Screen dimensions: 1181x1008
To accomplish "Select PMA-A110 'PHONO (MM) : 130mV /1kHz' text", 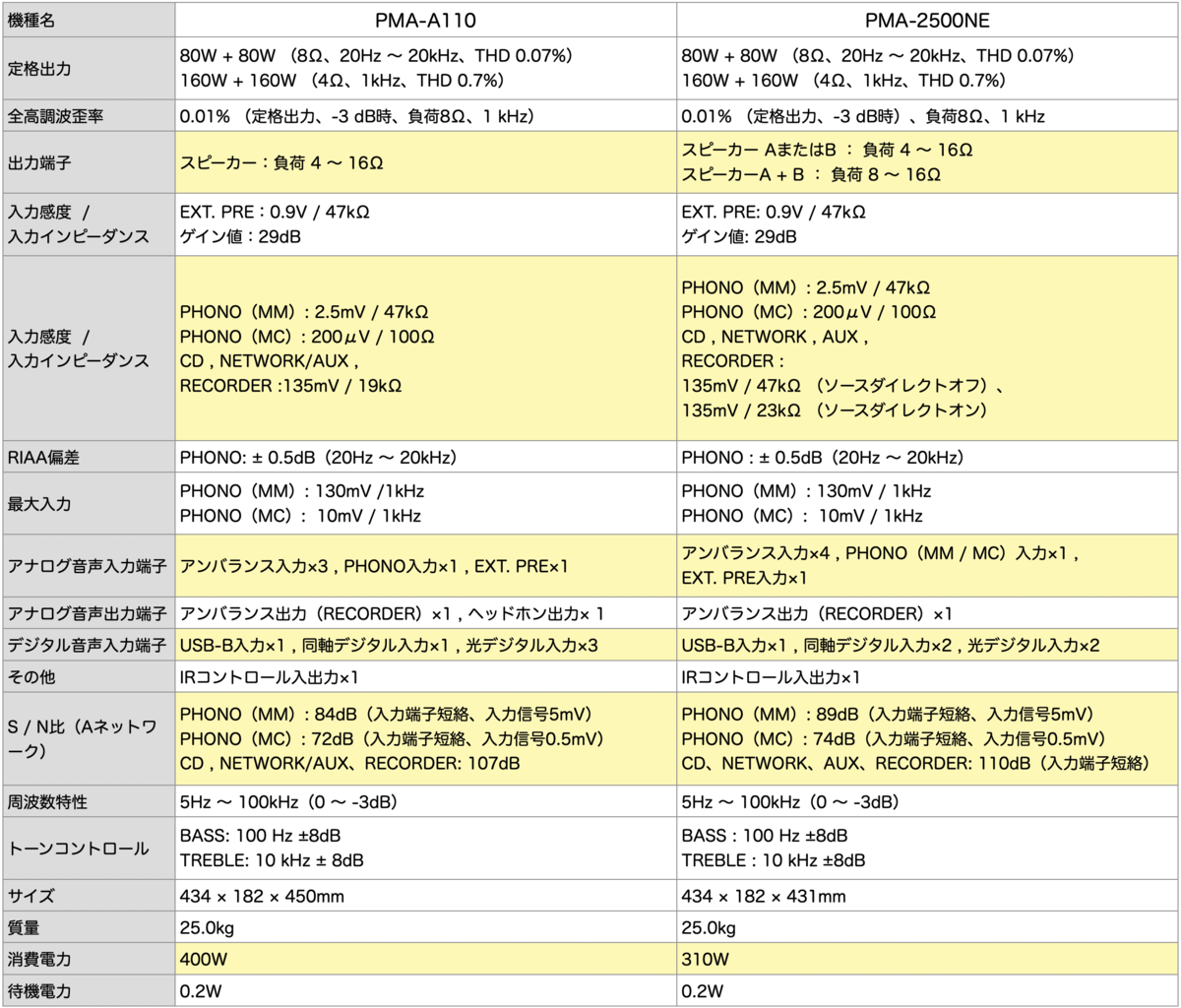I will (x=302, y=491).
